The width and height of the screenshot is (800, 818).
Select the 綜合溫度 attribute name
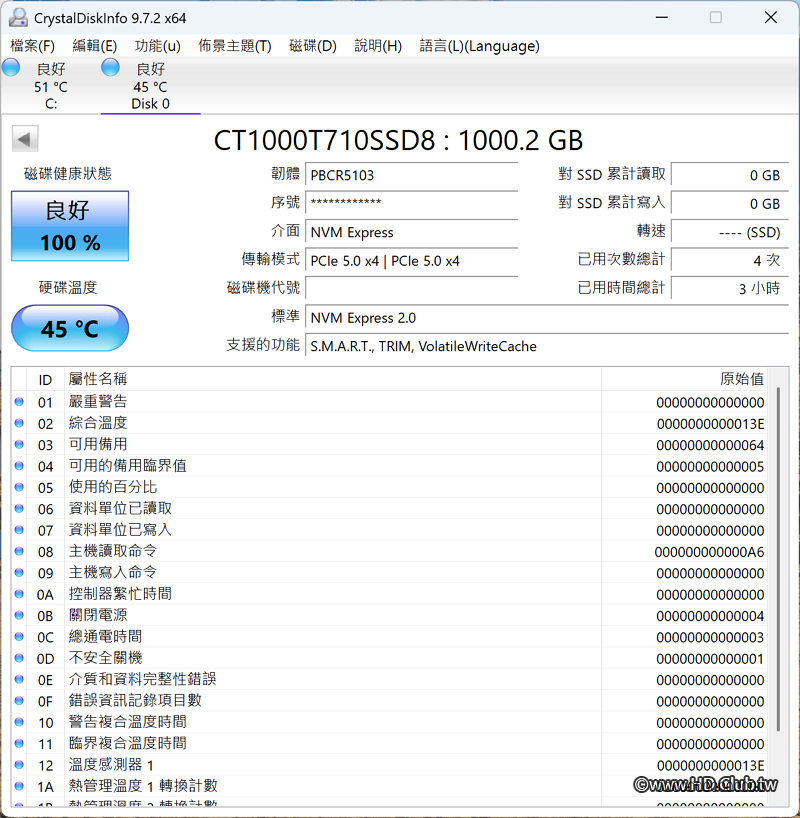(98, 423)
